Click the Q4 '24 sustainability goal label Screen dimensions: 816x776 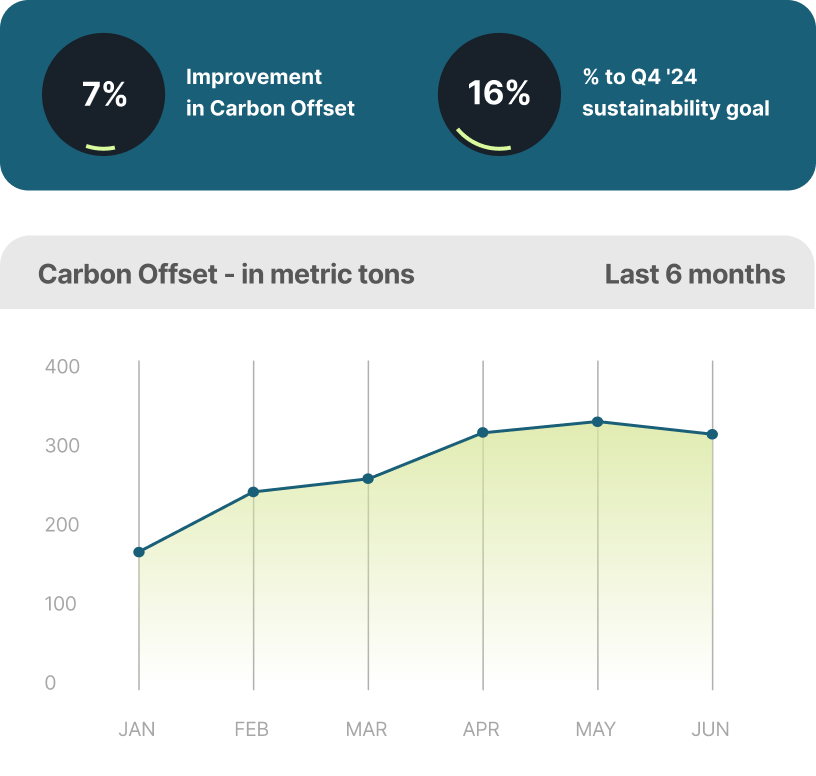pyautogui.click(x=675, y=93)
